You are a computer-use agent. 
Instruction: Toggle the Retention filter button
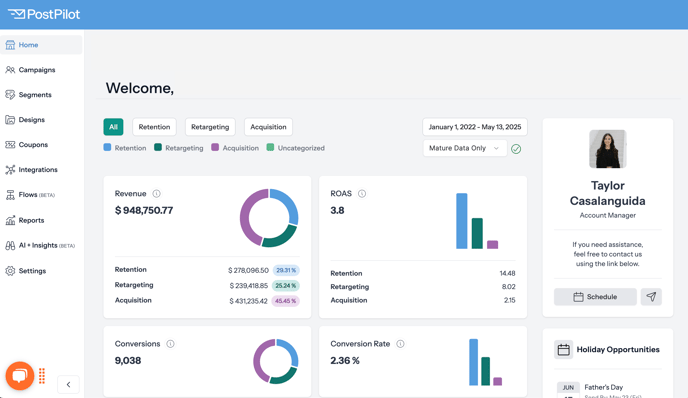tap(154, 127)
